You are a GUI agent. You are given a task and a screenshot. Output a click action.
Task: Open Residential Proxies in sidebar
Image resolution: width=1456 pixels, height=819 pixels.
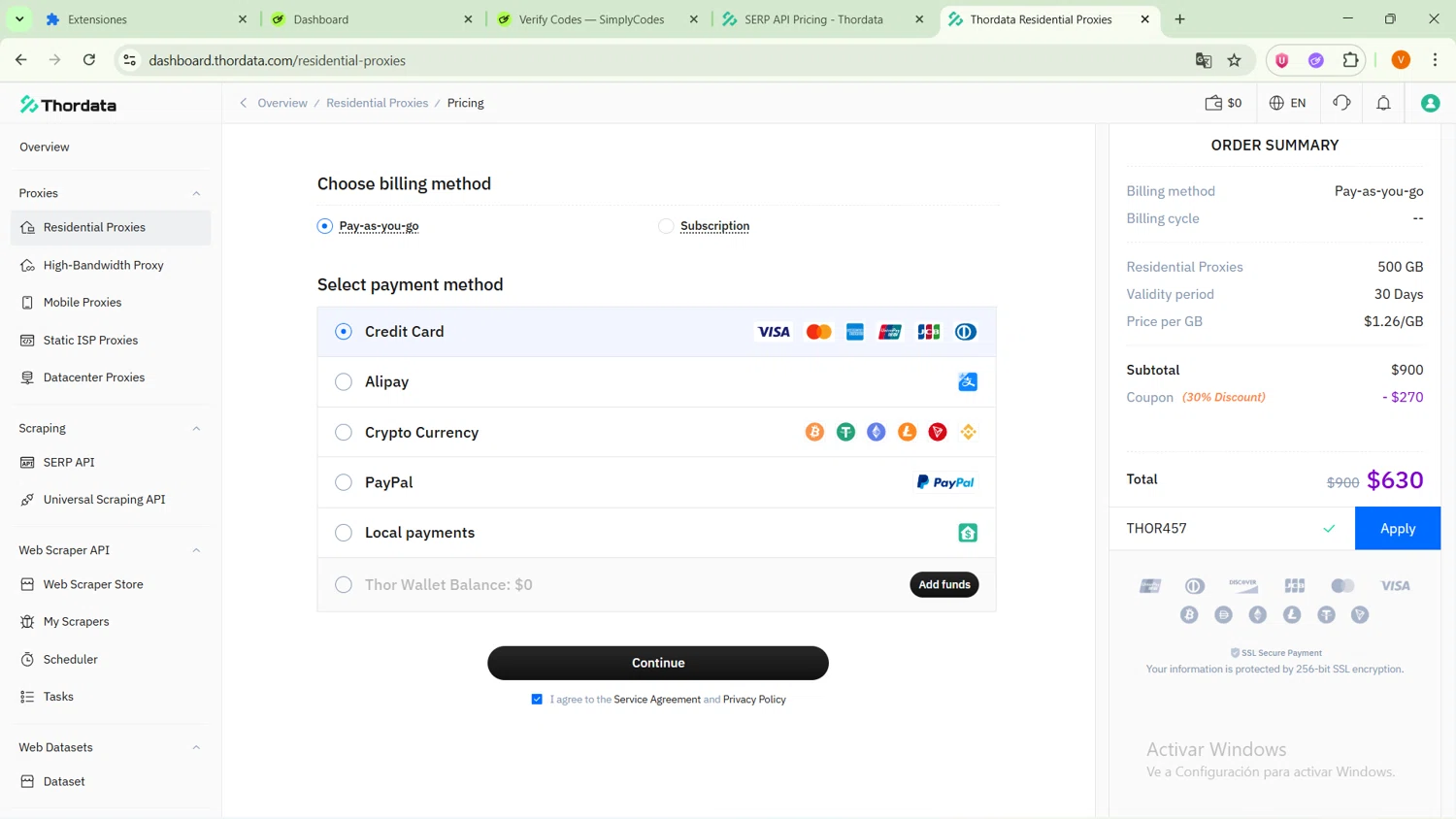coord(111,227)
